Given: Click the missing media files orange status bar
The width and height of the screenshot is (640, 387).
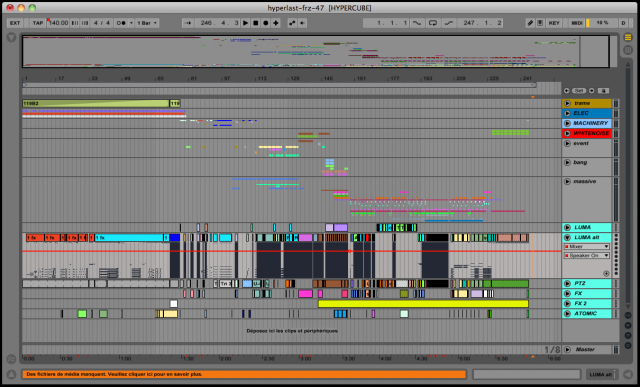Looking at the screenshot, I should click(x=244, y=374).
